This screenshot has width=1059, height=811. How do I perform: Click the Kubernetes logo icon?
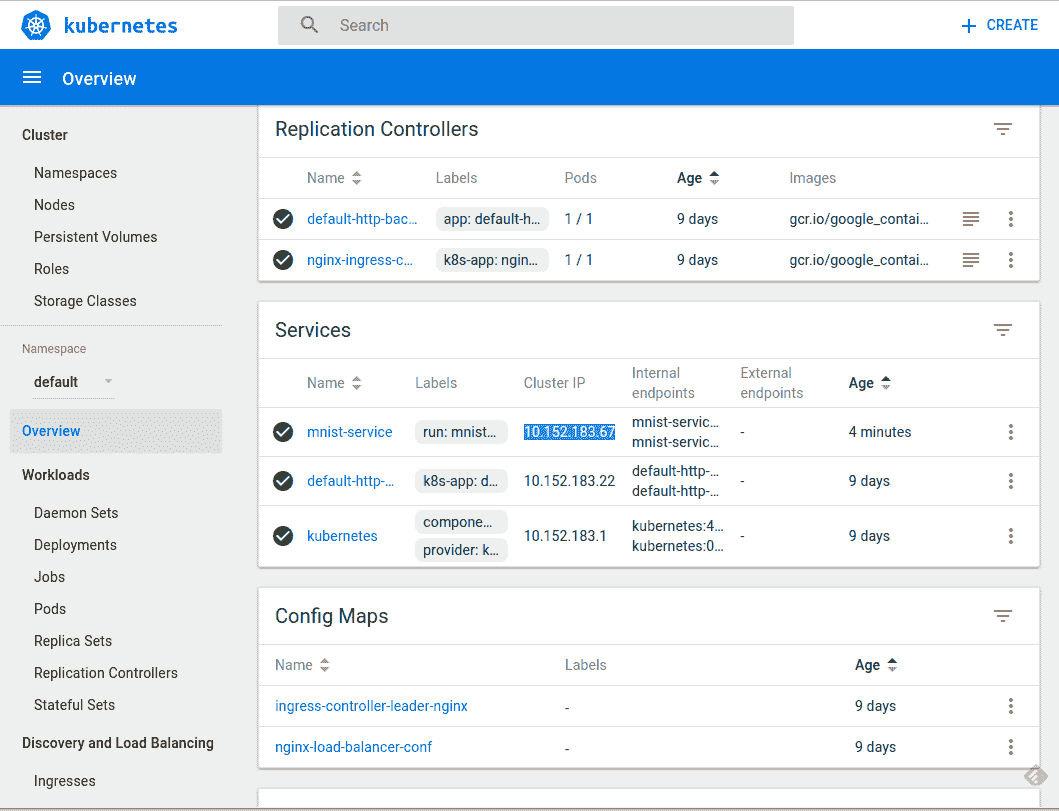[x=36, y=25]
